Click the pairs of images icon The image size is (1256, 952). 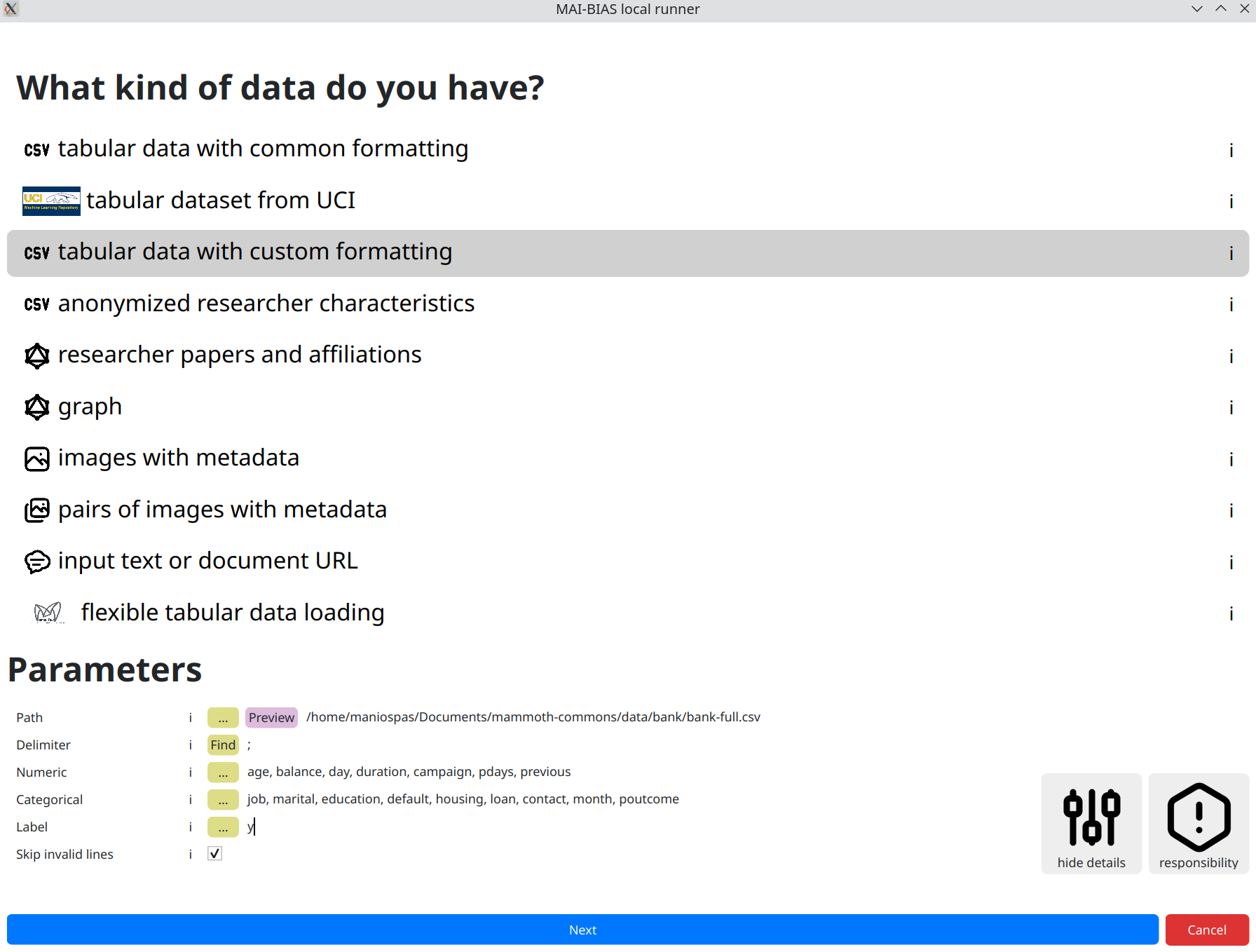coord(37,510)
